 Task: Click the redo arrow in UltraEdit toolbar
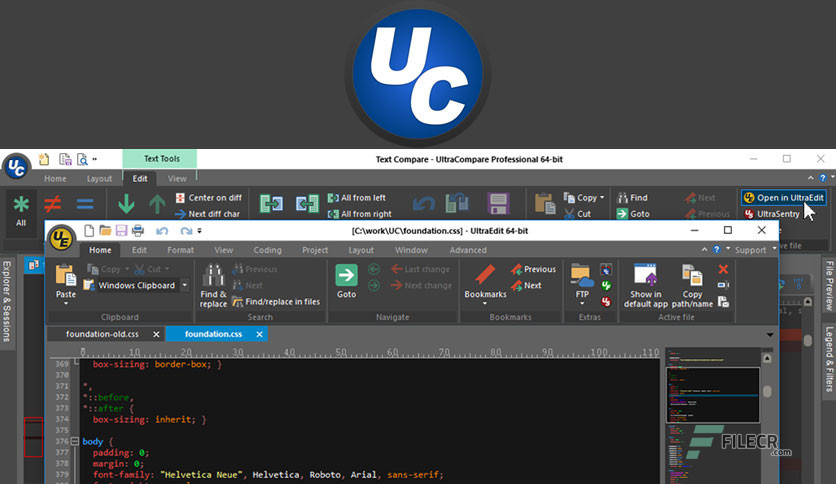[x=186, y=231]
